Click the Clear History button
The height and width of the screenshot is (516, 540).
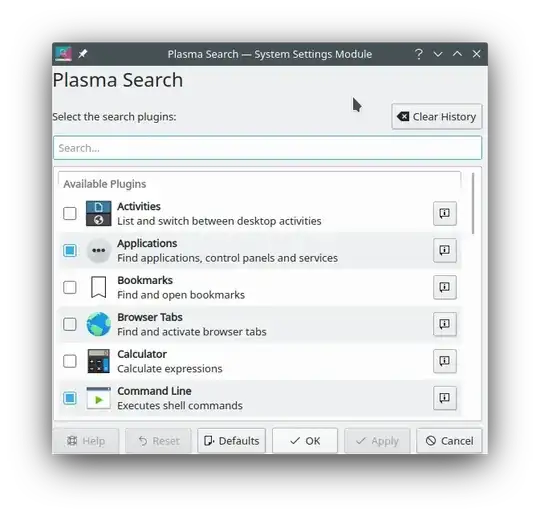tap(437, 117)
